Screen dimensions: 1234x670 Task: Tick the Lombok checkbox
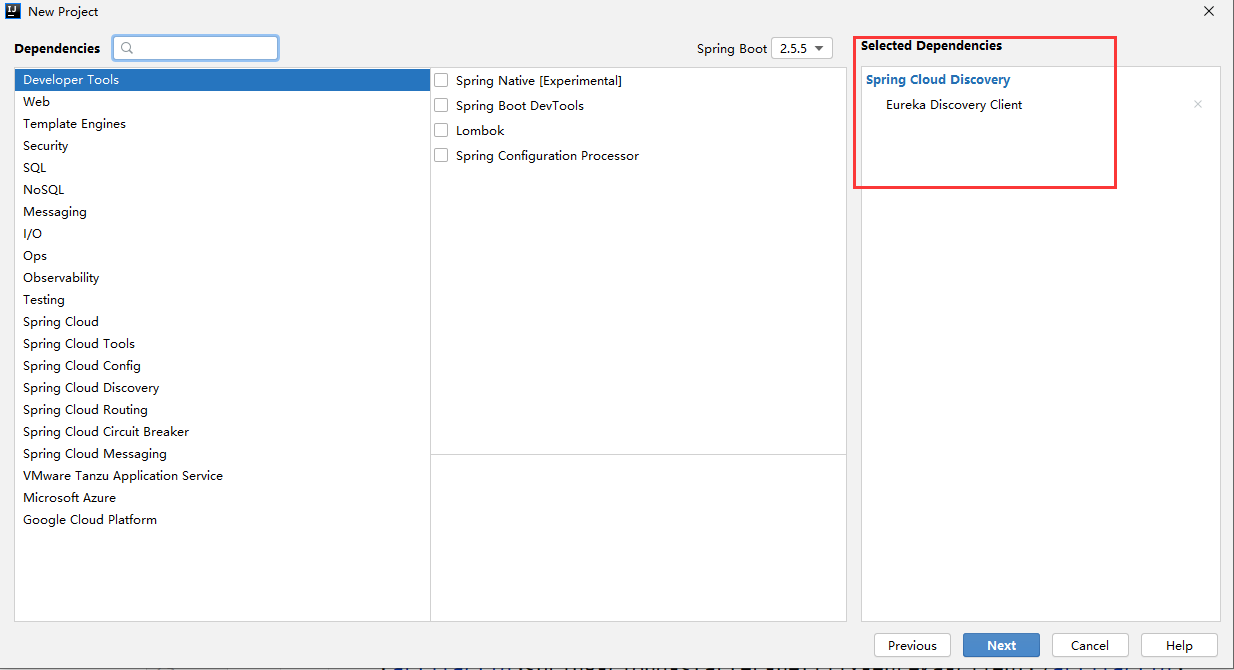click(x=441, y=131)
